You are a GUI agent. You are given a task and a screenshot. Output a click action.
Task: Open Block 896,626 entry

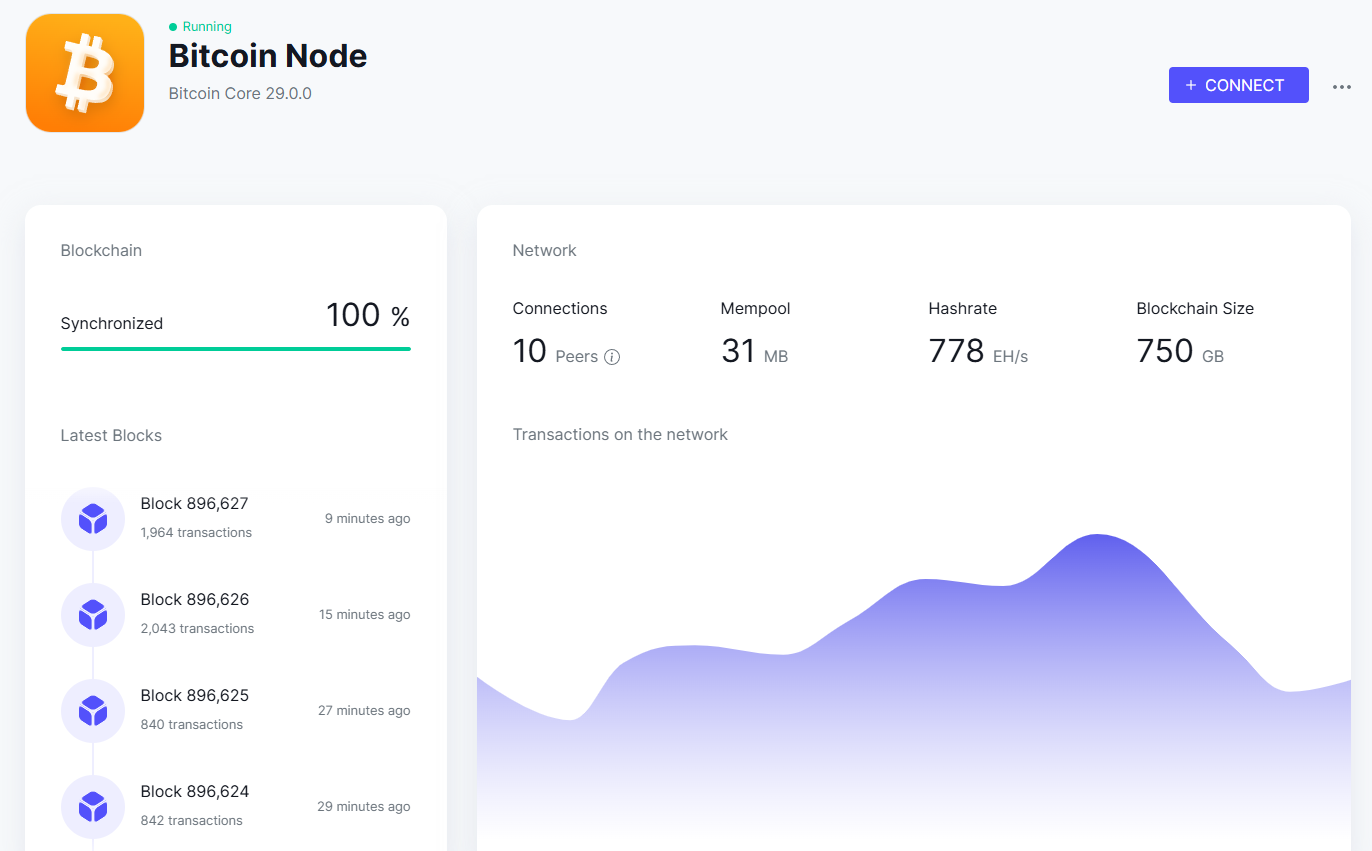194,599
